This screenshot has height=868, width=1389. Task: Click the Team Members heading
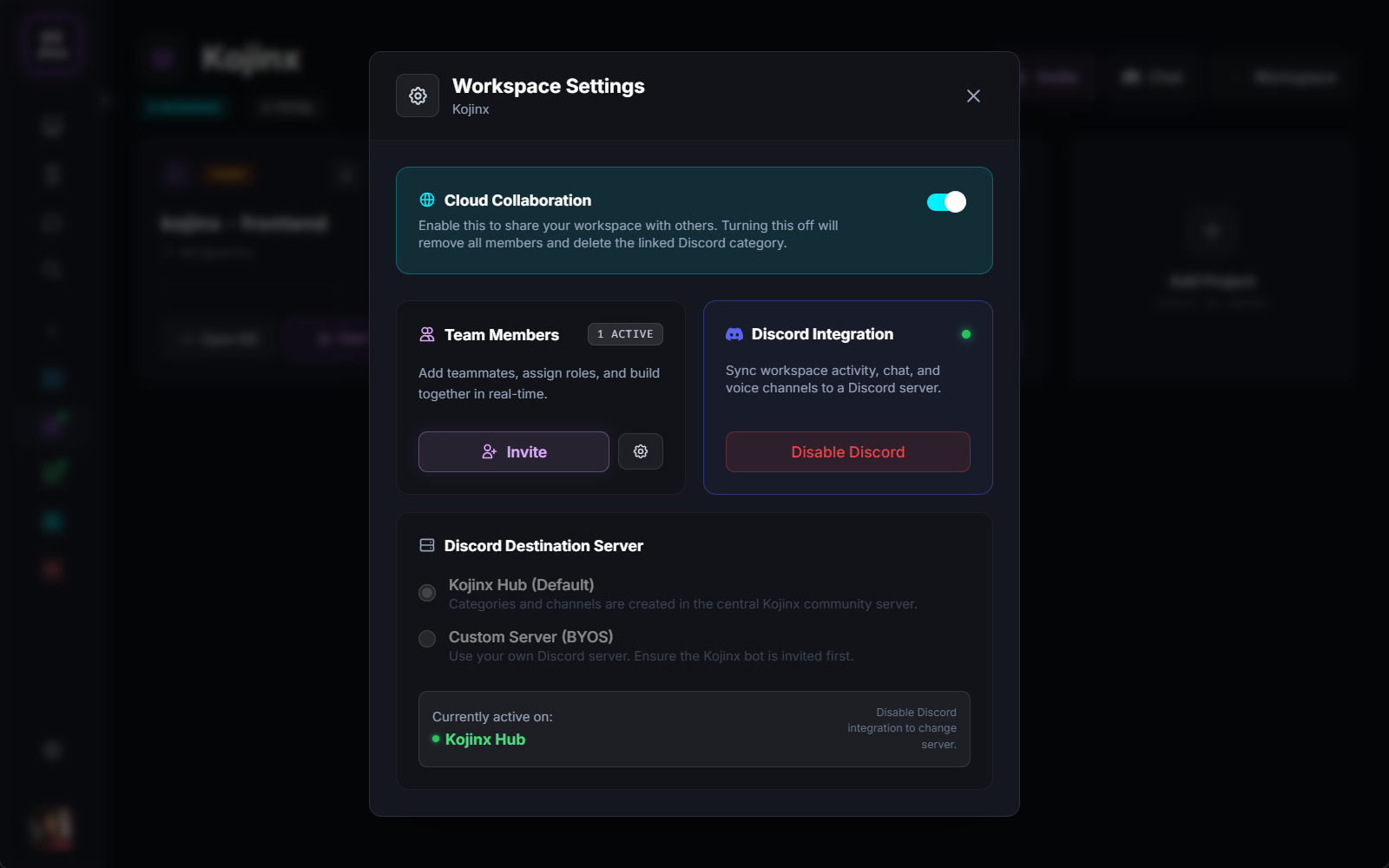502,335
